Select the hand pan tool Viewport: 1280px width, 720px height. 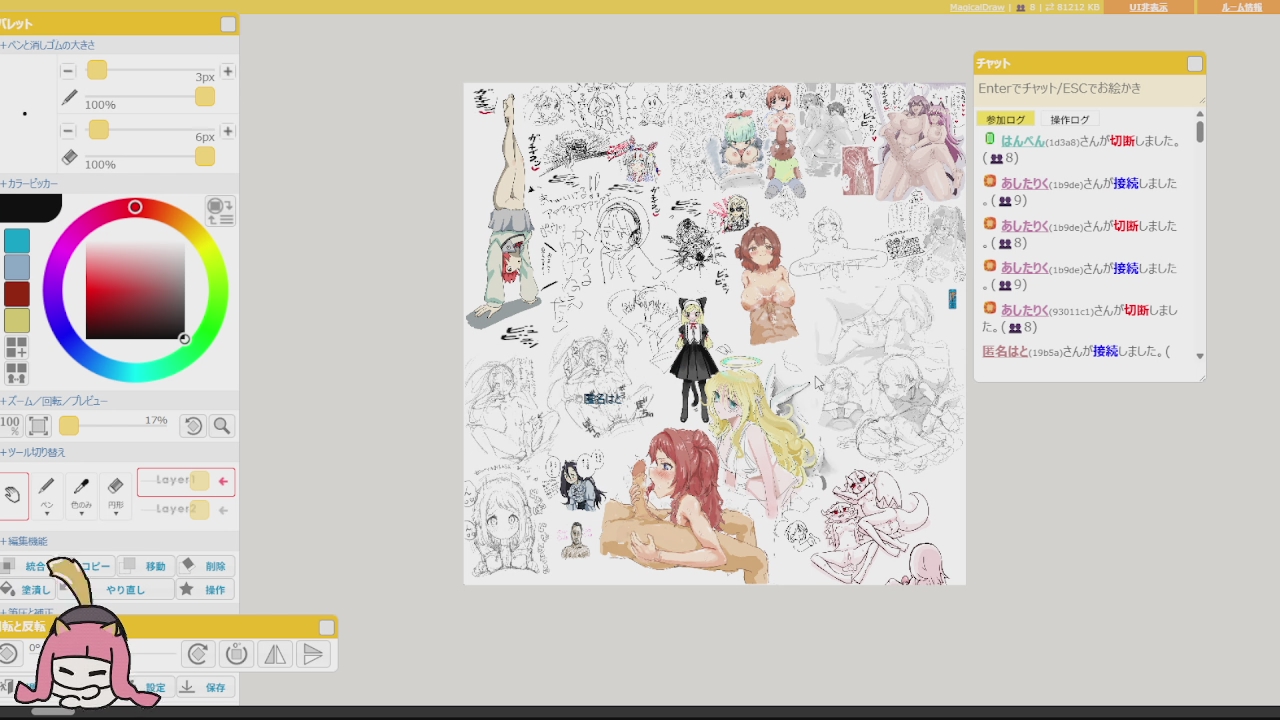12,495
